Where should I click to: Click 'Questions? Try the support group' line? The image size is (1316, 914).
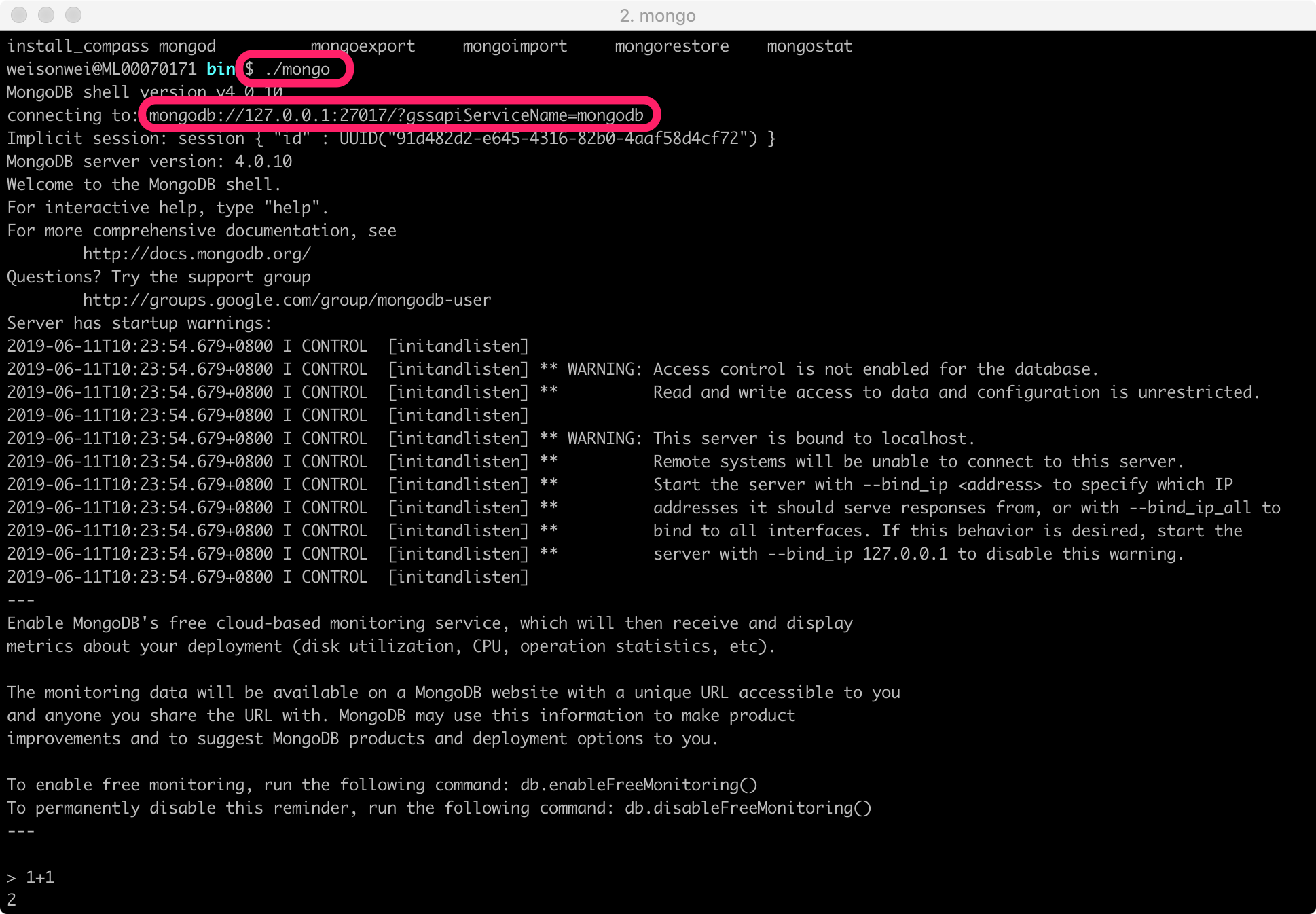coord(159,277)
